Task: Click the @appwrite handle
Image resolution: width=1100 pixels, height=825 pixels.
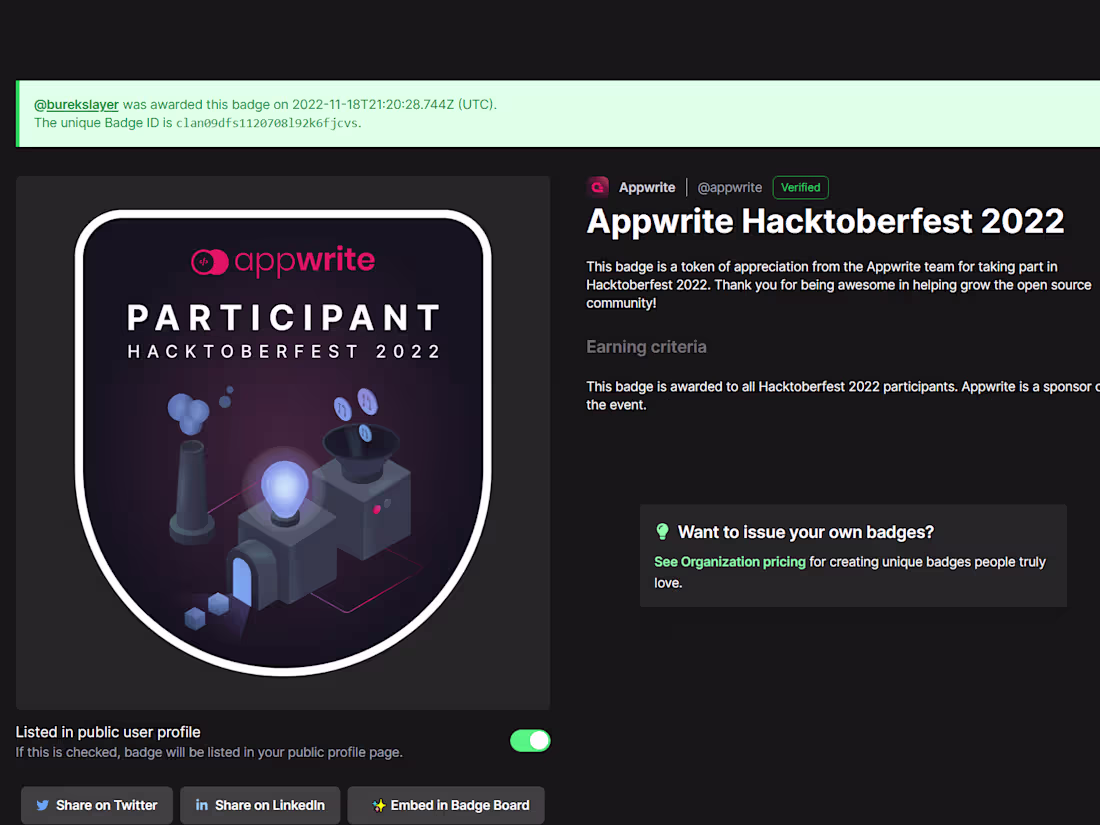Action: (730, 187)
